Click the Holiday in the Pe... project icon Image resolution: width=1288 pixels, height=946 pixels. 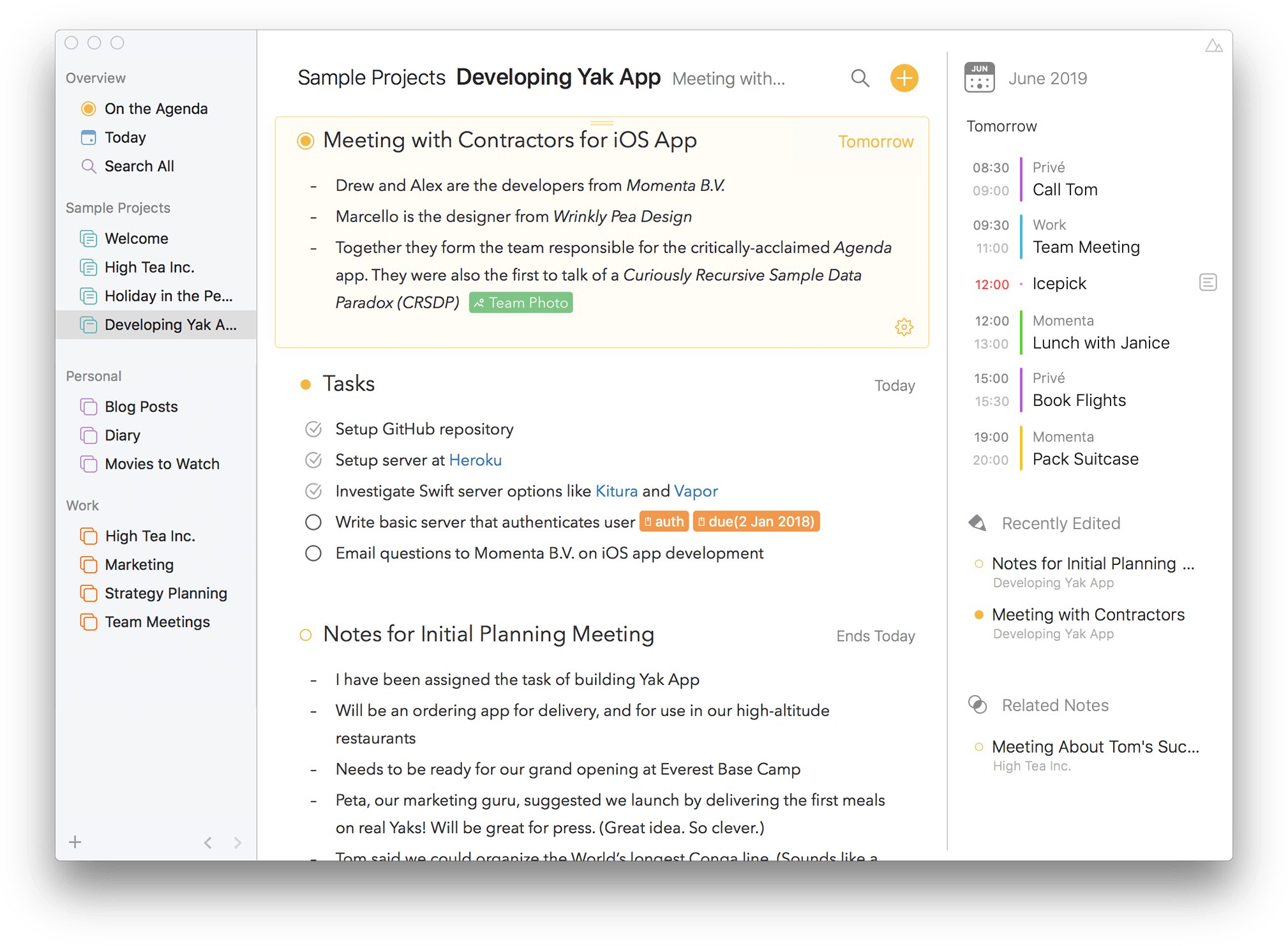[x=89, y=296]
